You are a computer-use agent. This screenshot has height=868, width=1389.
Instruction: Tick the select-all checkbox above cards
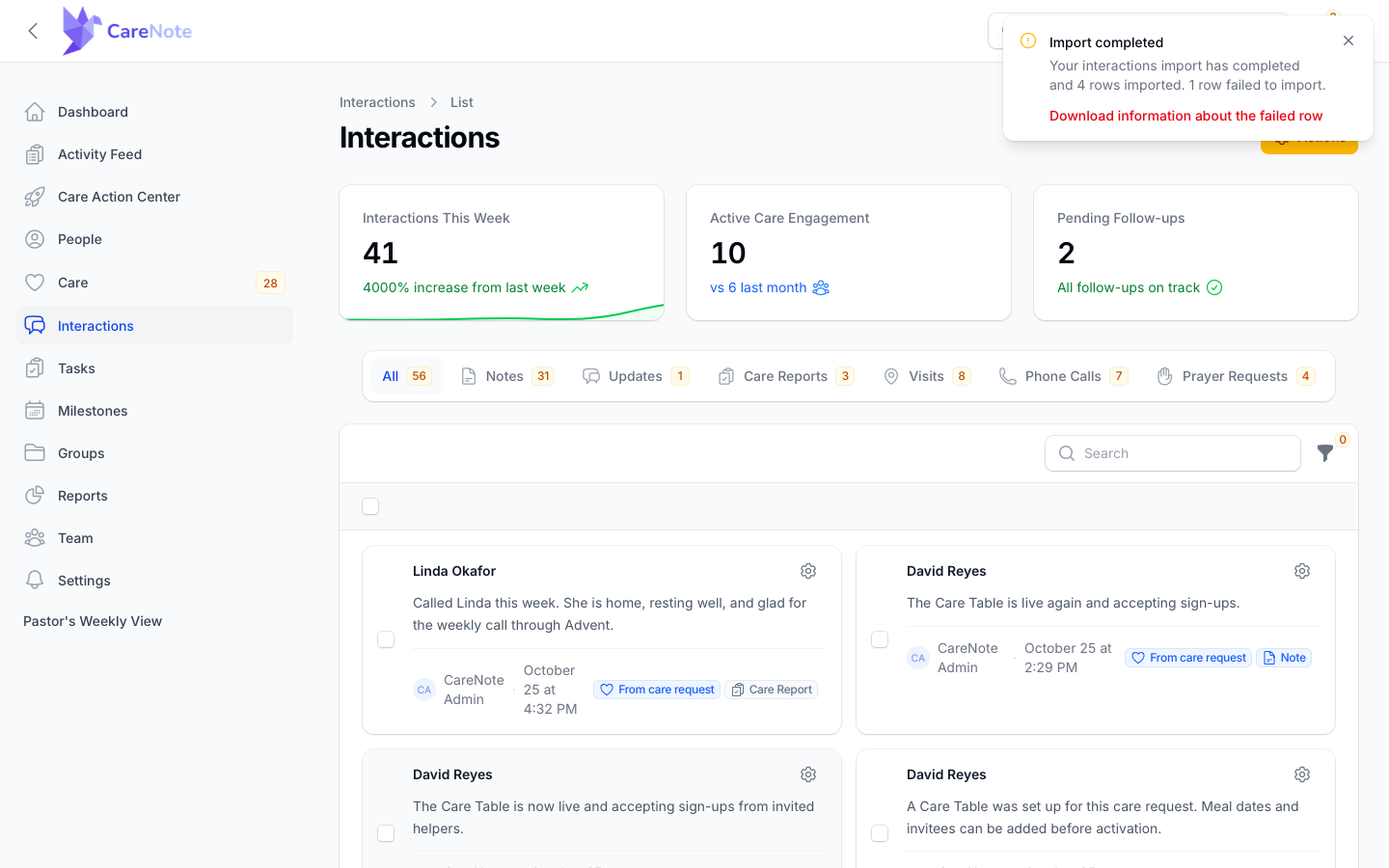pos(370,506)
